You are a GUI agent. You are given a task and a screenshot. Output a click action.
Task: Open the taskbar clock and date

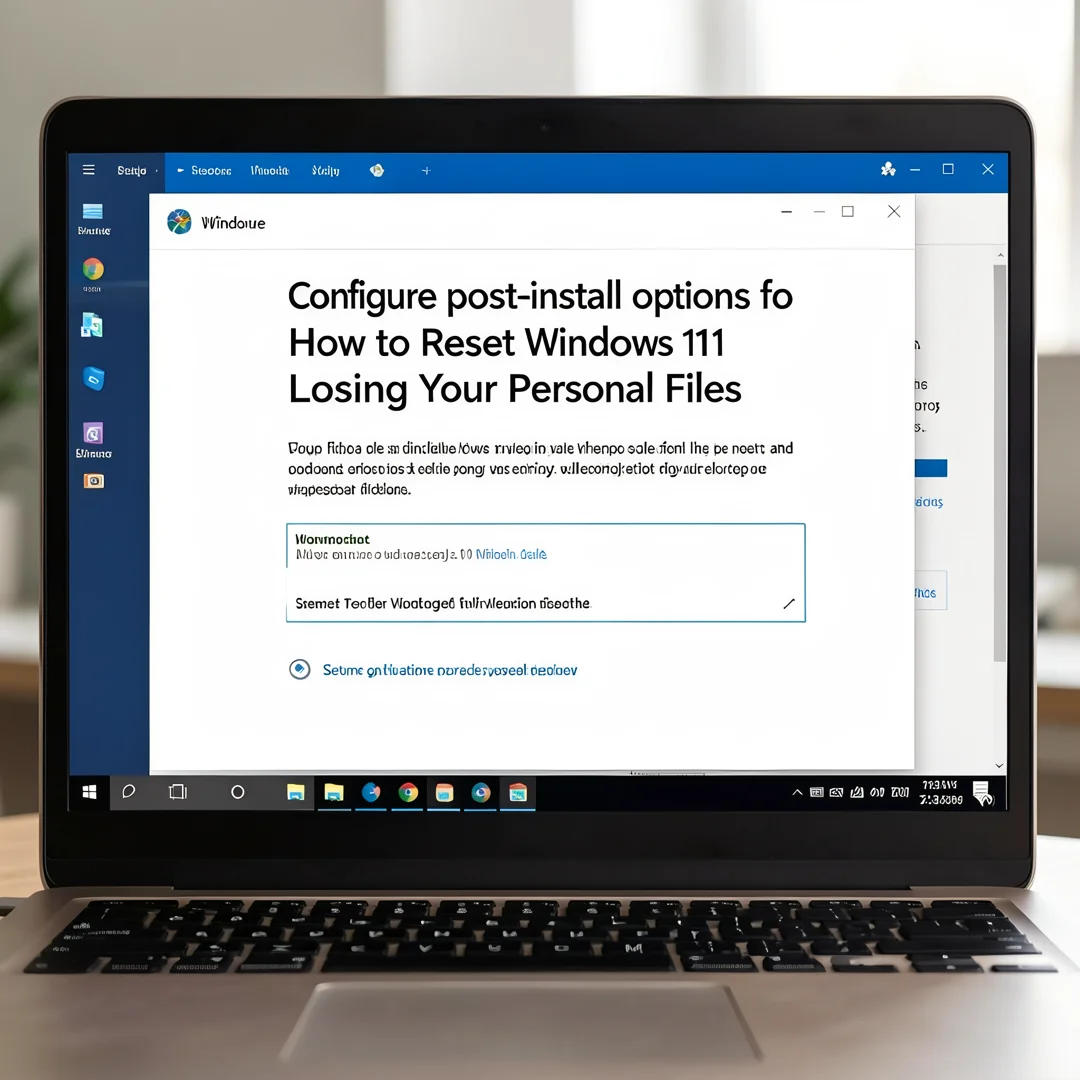click(941, 792)
